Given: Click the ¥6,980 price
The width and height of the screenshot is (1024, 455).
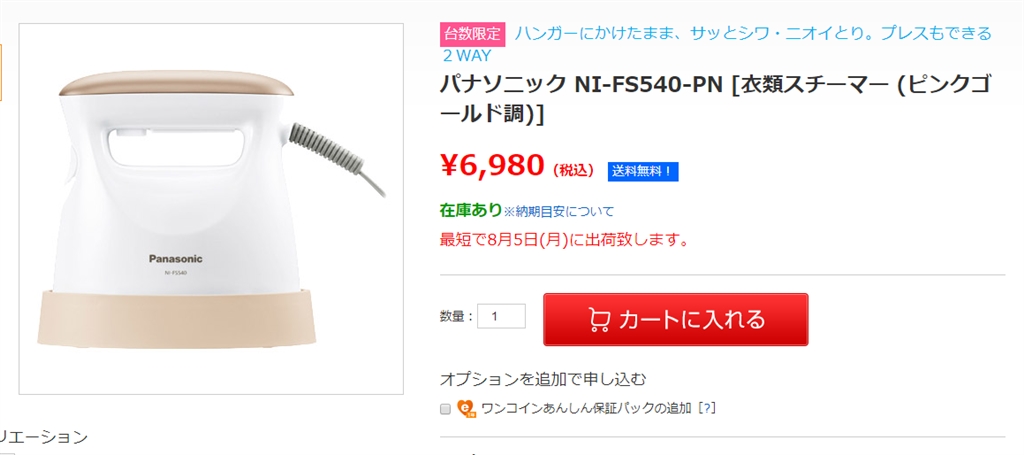Looking at the screenshot, I should (492, 164).
